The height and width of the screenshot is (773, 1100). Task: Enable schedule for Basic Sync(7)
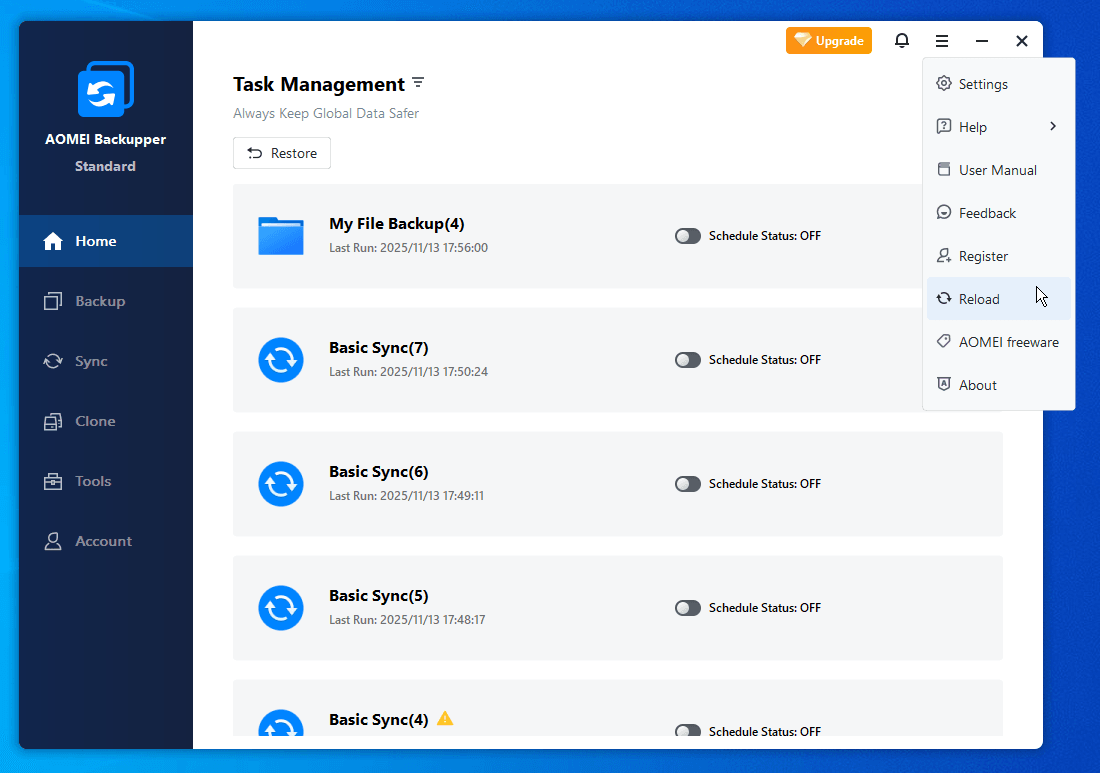(x=688, y=360)
